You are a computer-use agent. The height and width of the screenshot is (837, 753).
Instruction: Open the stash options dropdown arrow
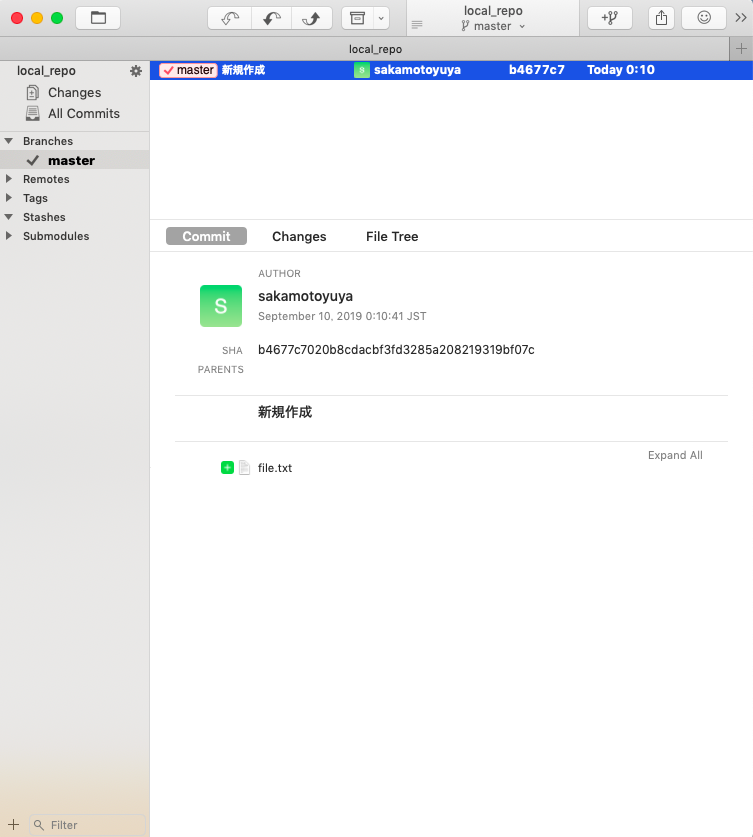coord(381,18)
